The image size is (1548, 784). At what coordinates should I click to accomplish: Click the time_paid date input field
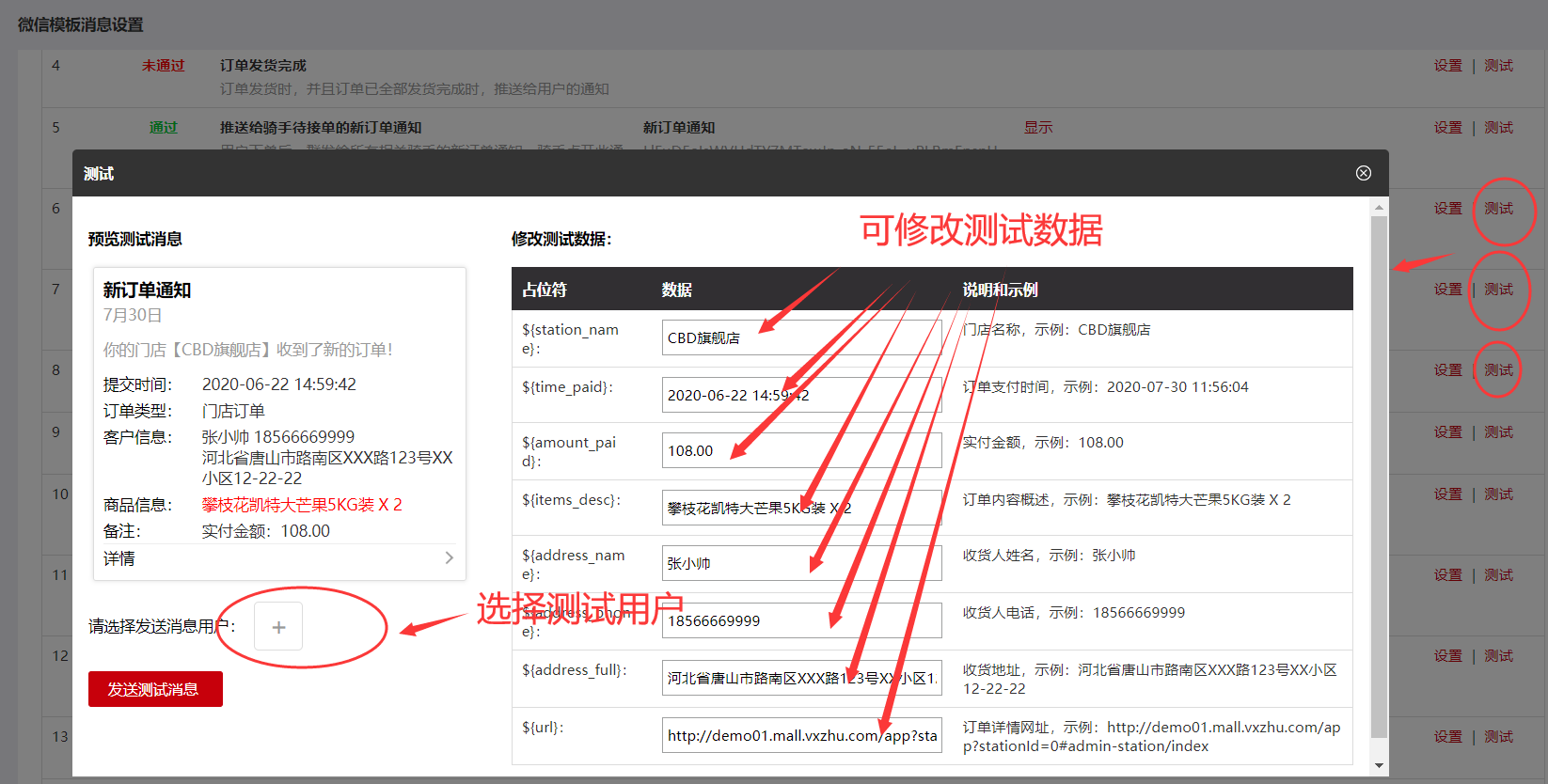(x=801, y=395)
